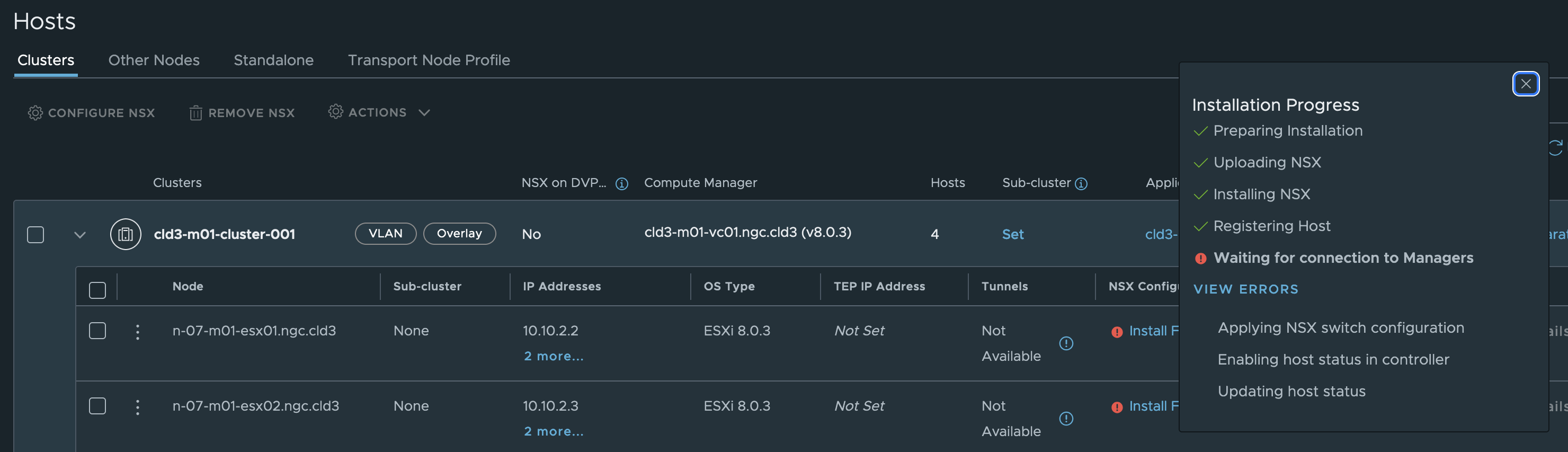Image resolution: width=1568 pixels, height=452 pixels.
Task: Click the Compute Manager column header
Action: [x=700, y=183]
